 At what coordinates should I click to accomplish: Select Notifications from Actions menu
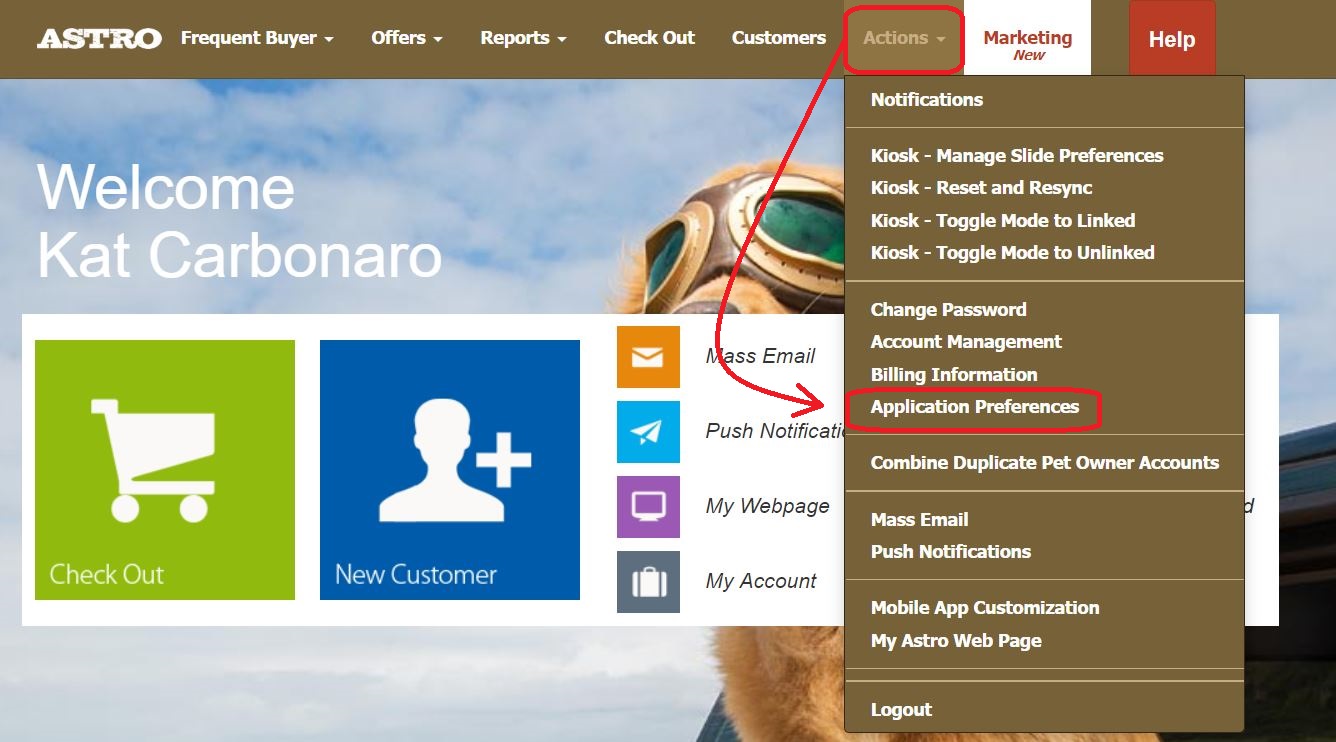point(927,100)
